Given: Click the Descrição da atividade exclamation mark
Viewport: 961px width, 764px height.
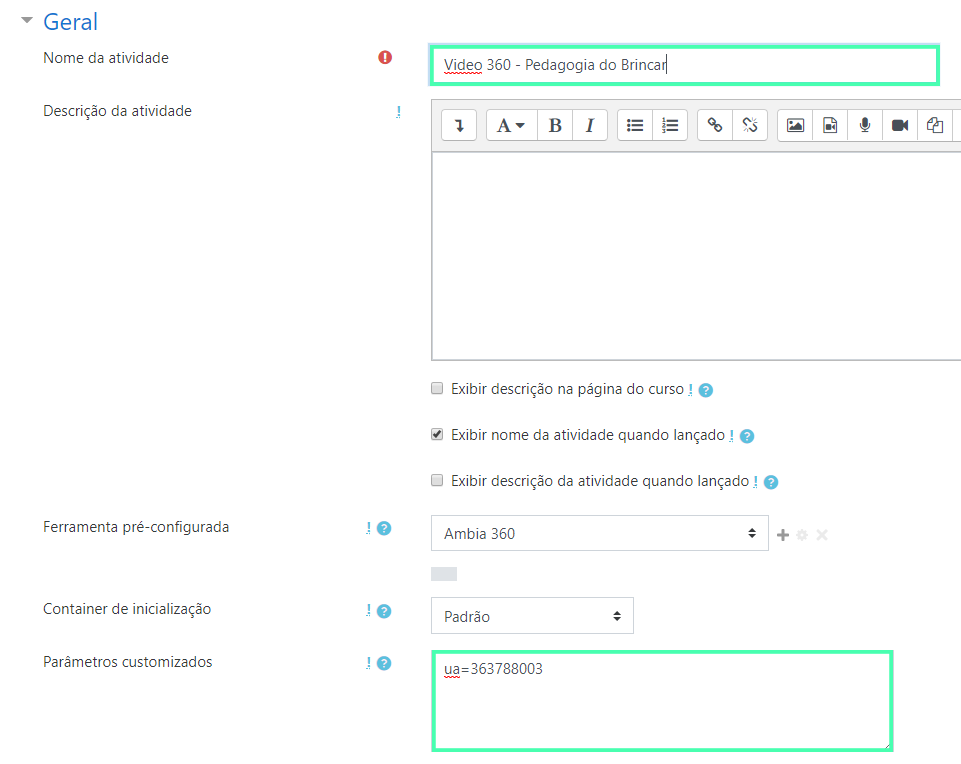Looking at the screenshot, I should coord(398,112).
